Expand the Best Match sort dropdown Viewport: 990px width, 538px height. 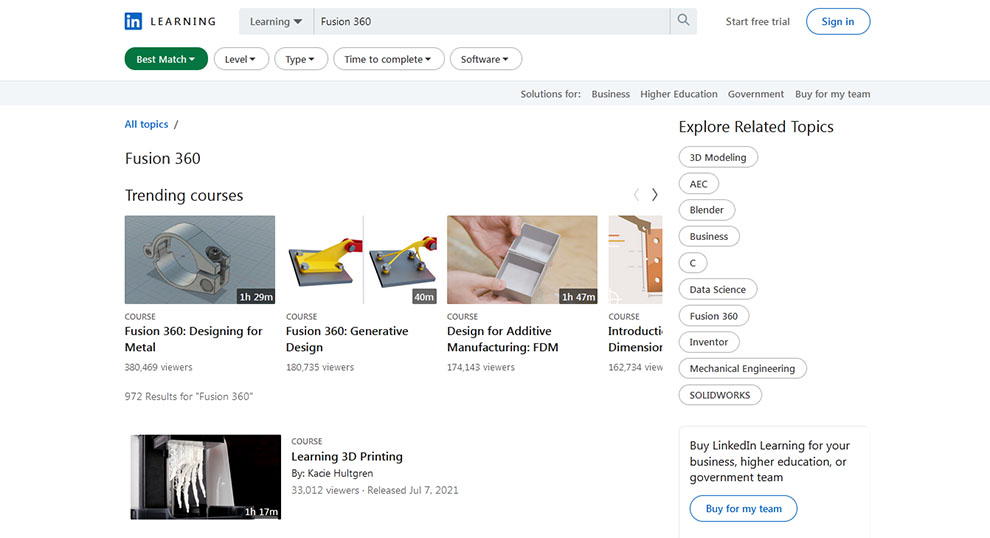(166, 59)
